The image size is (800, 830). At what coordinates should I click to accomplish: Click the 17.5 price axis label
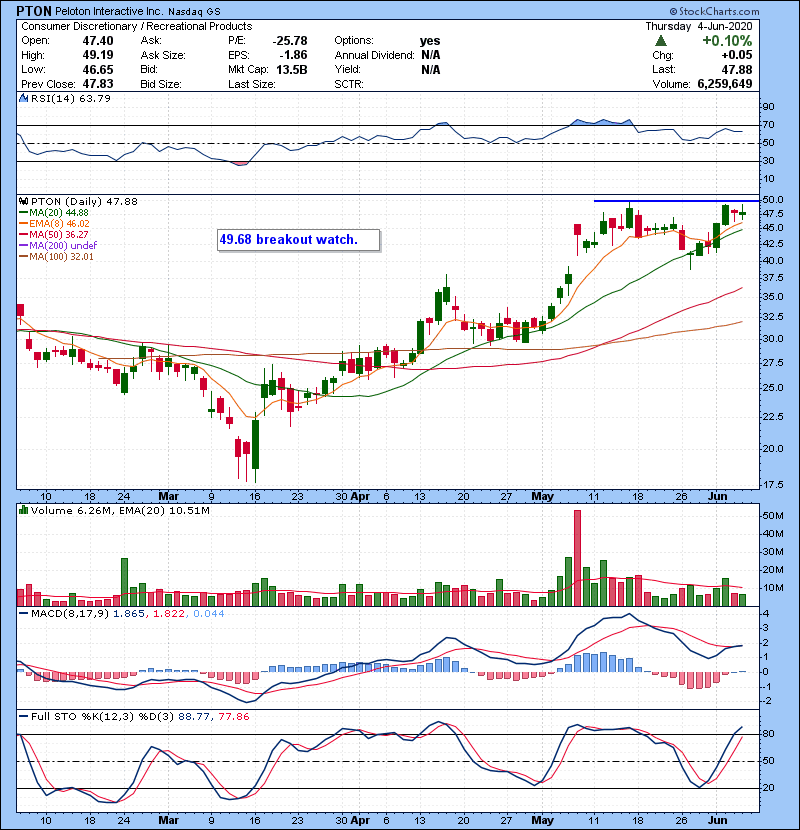pos(772,485)
